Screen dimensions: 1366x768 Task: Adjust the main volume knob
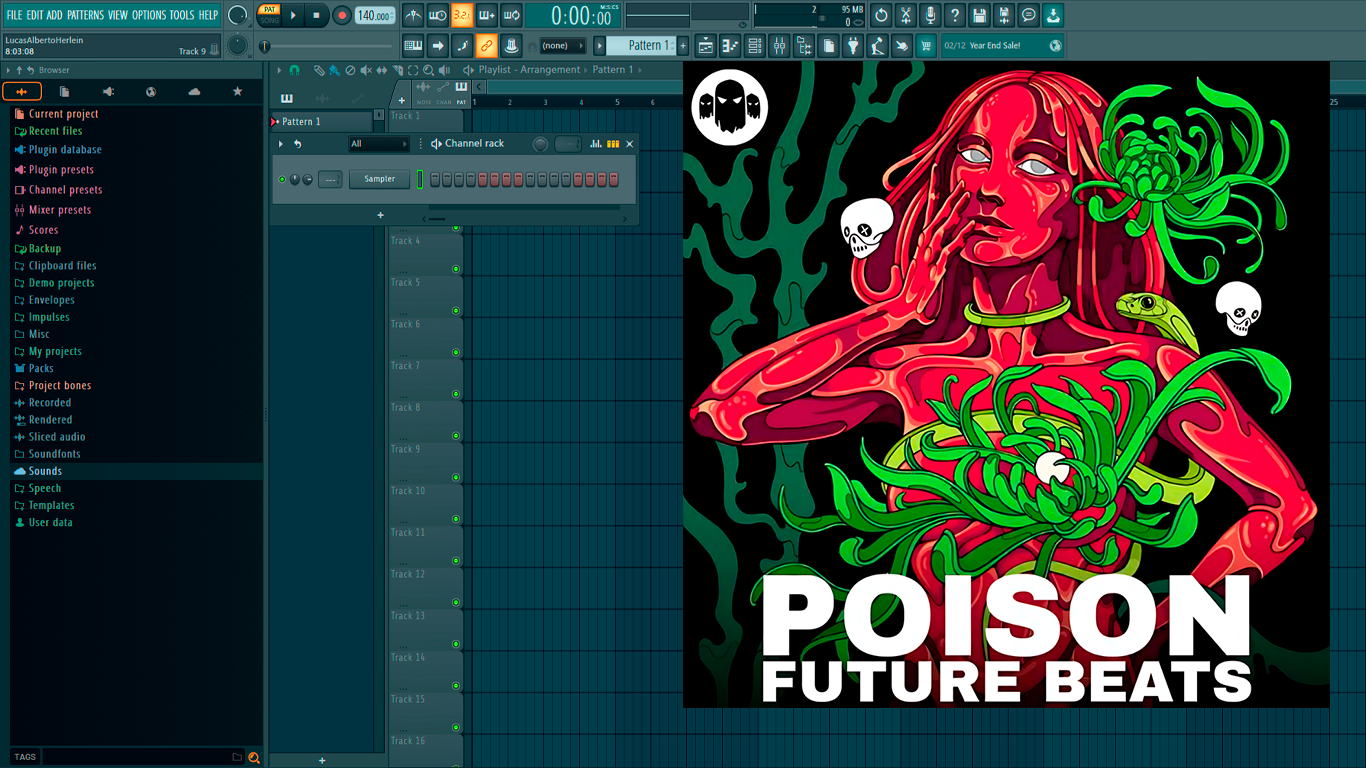pyautogui.click(x=238, y=15)
